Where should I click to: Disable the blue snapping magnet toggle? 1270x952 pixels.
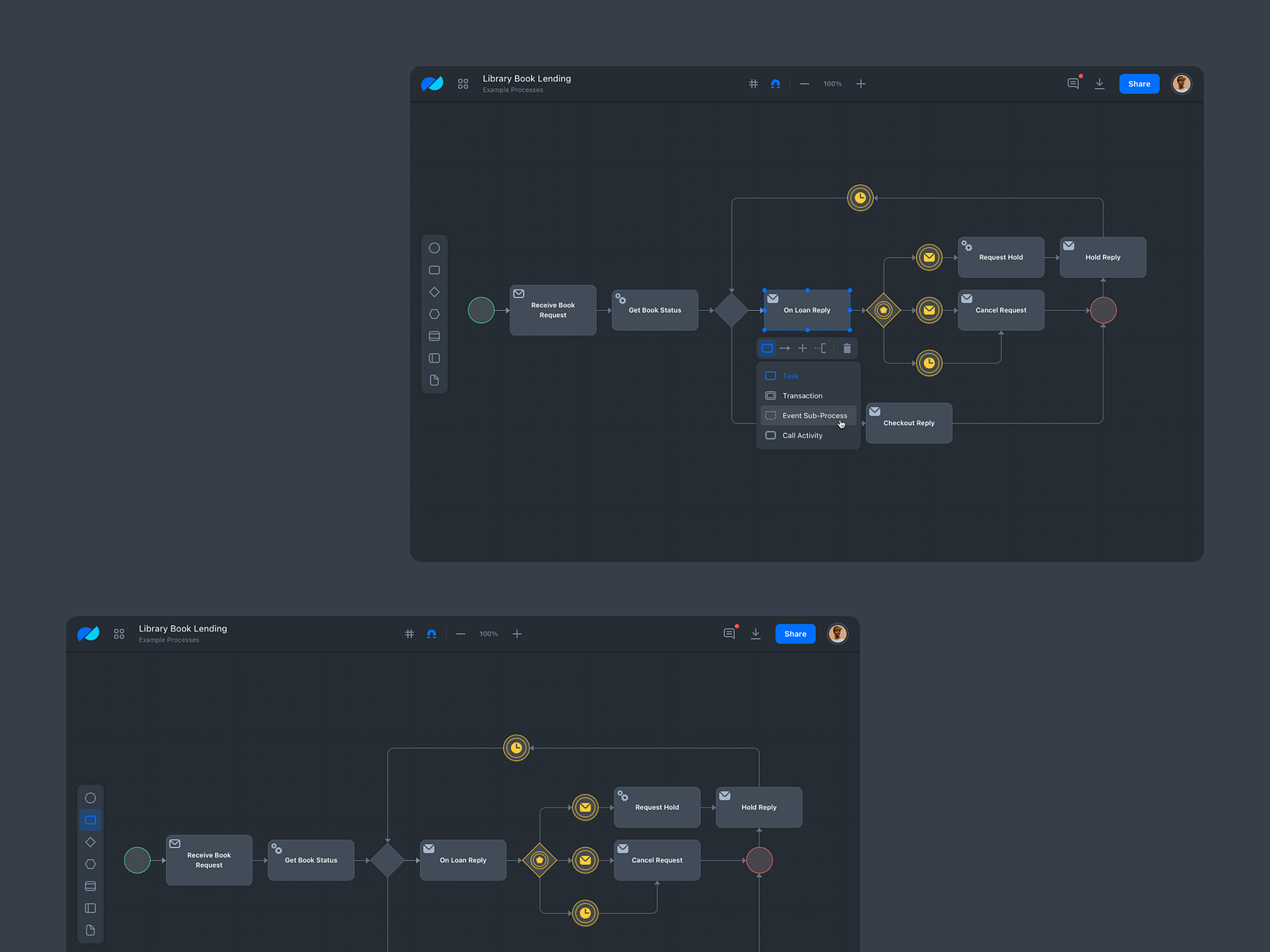pyautogui.click(x=775, y=83)
